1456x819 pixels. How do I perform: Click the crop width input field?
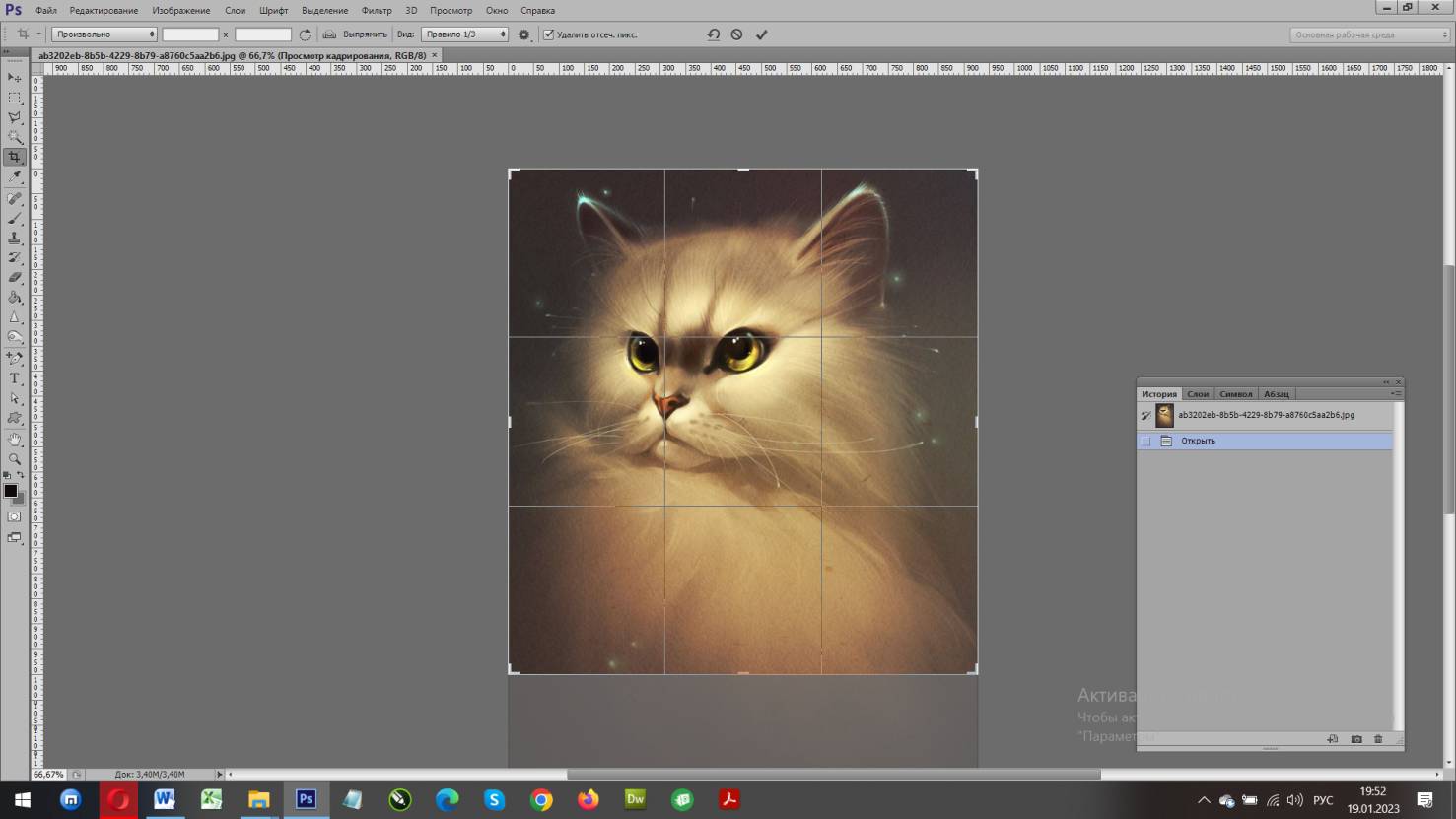(190, 34)
